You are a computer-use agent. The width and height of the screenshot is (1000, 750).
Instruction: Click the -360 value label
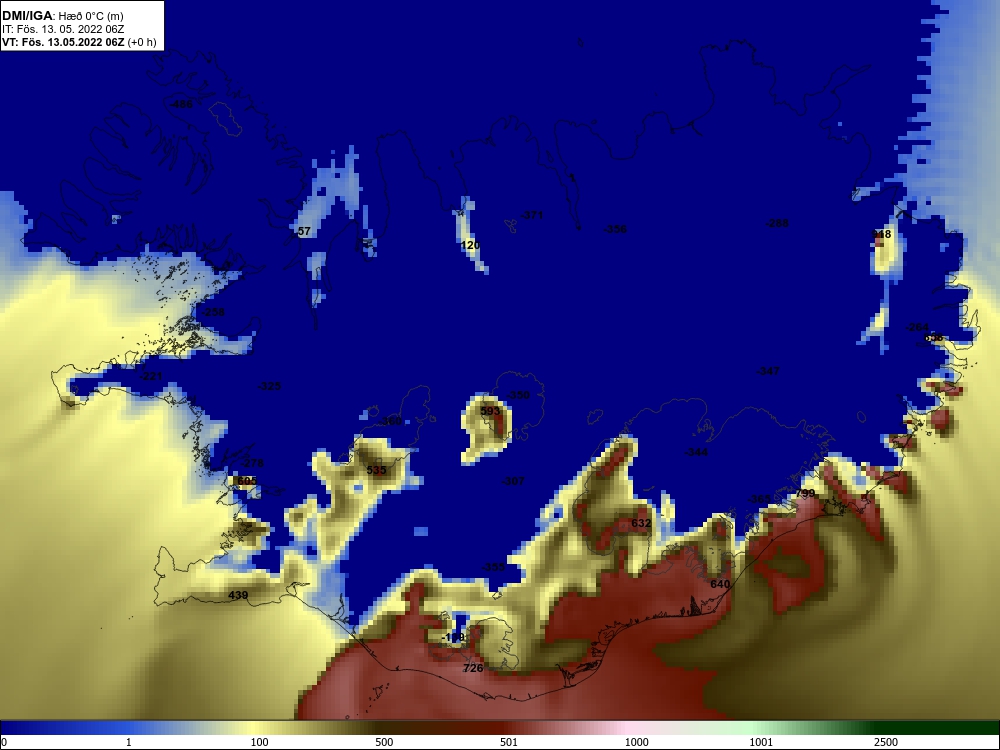(391, 422)
